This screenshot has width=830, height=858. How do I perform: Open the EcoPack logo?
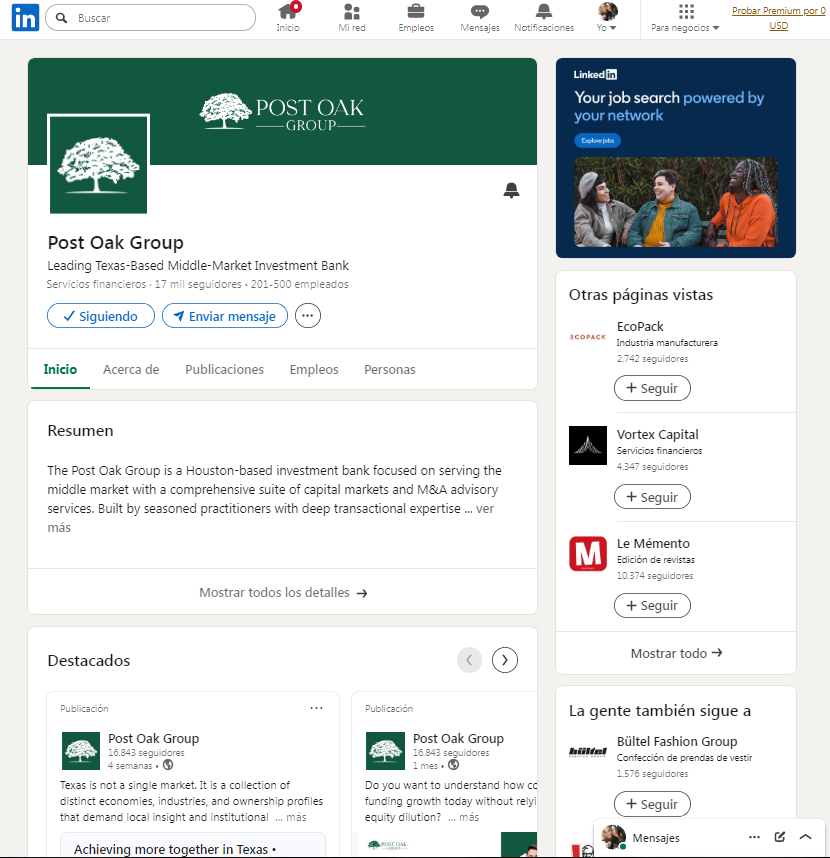(x=588, y=337)
